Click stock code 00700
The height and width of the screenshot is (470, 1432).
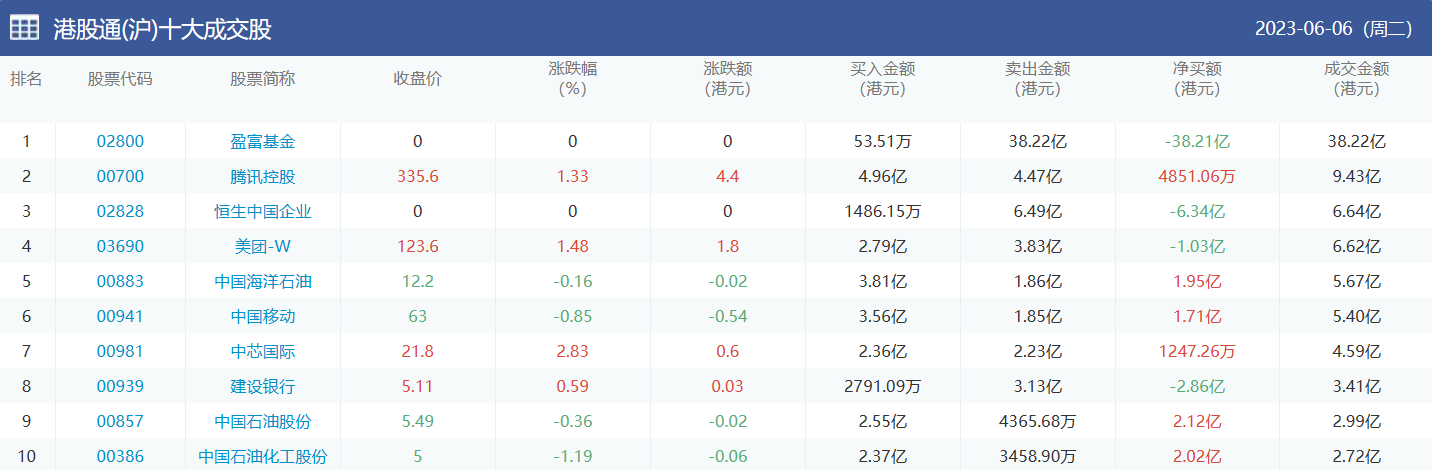point(120,177)
